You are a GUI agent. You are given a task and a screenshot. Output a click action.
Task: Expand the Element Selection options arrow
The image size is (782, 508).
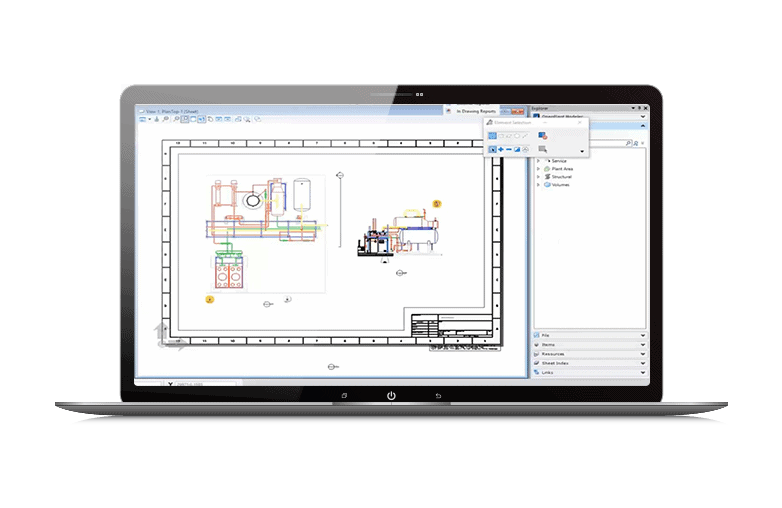point(581,150)
